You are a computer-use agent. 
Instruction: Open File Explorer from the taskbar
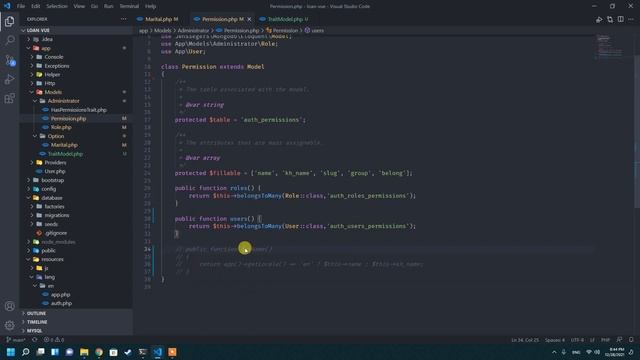pyautogui.click(x=84, y=352)
